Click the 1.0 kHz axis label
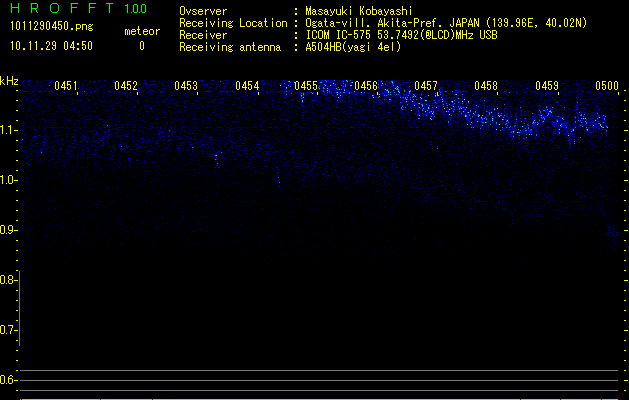Screen dimensions: 629x400 8,180
